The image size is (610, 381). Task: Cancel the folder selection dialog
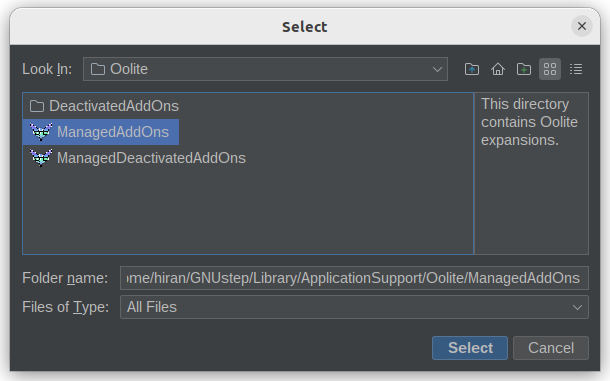pyautogui.click(x=551, y=348)
